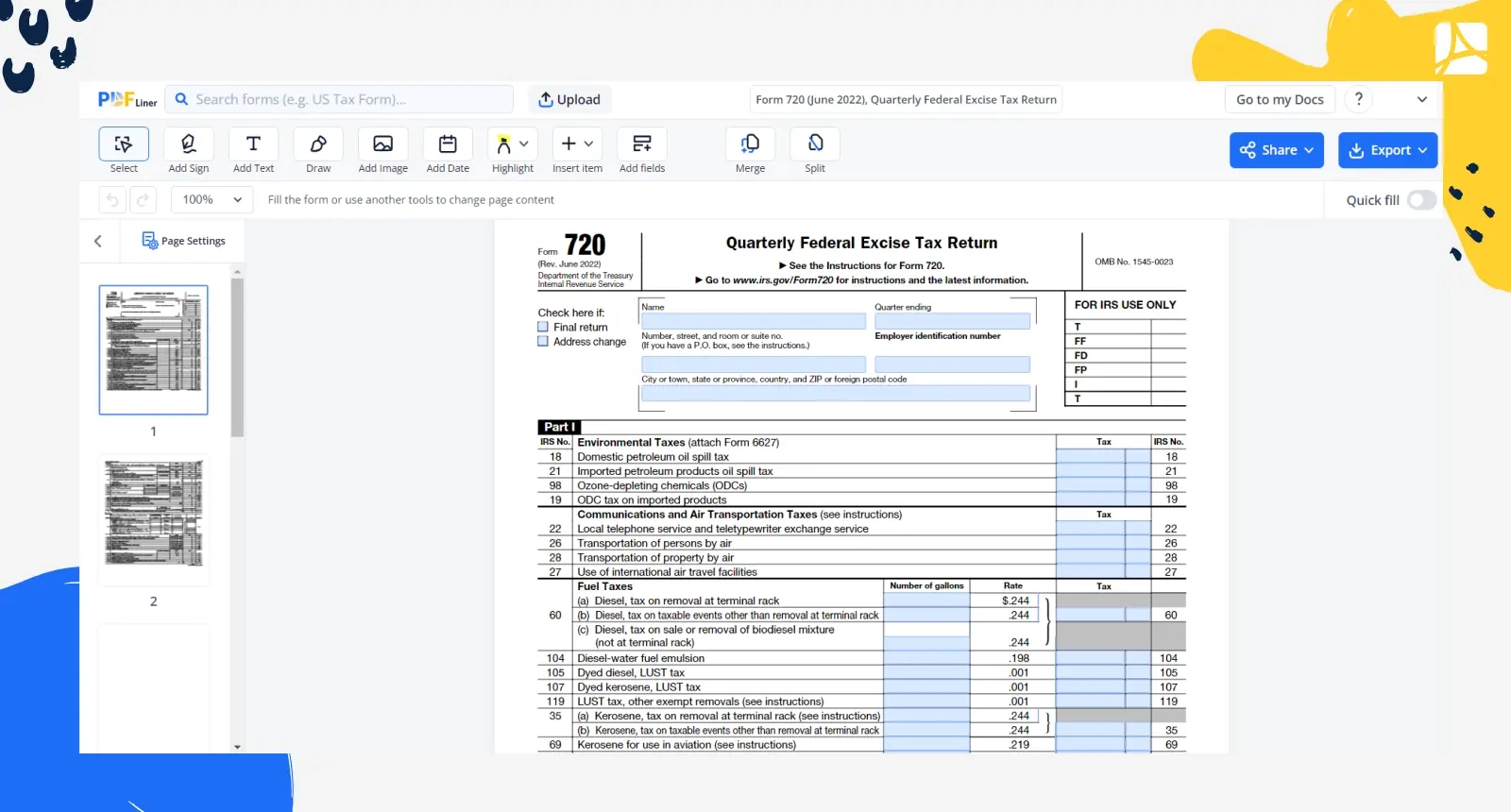Click the 'Fuel Taxes' heading

pos(604,586)
